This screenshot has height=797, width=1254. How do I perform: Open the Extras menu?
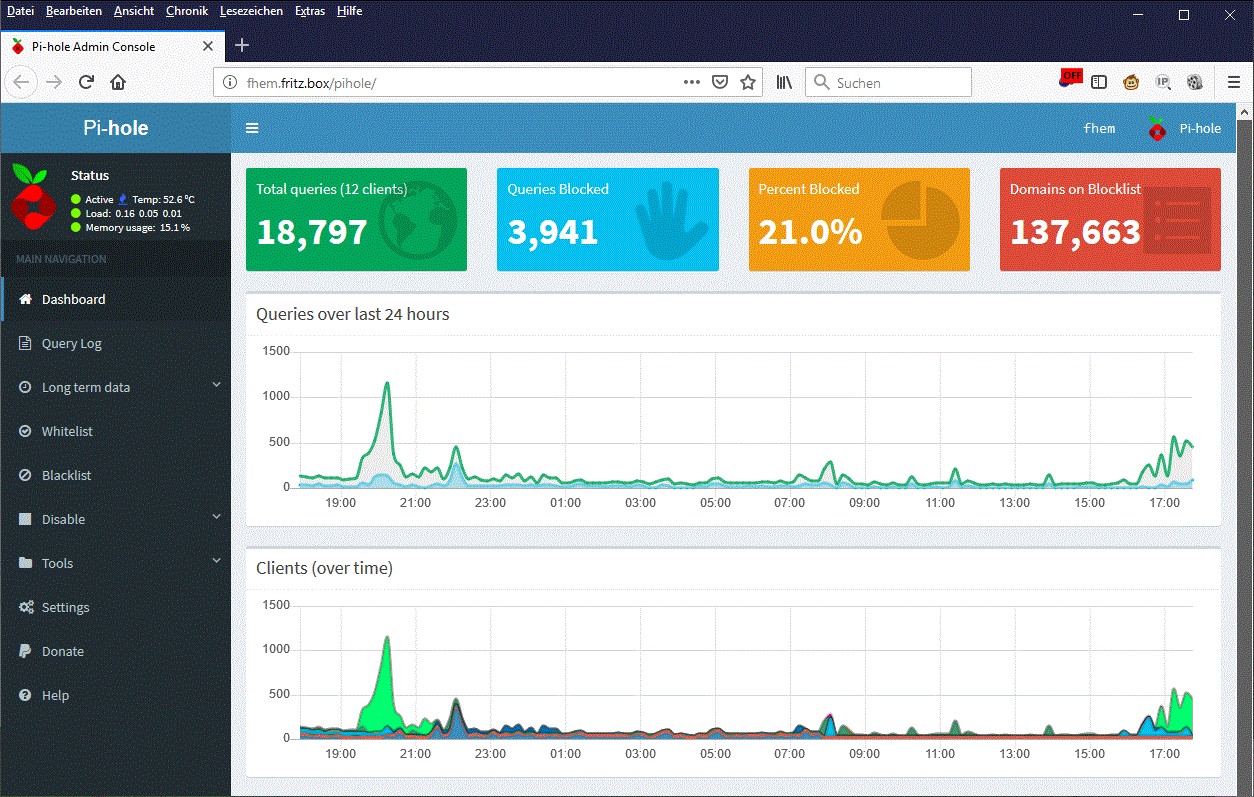click(x=310, y=11)
